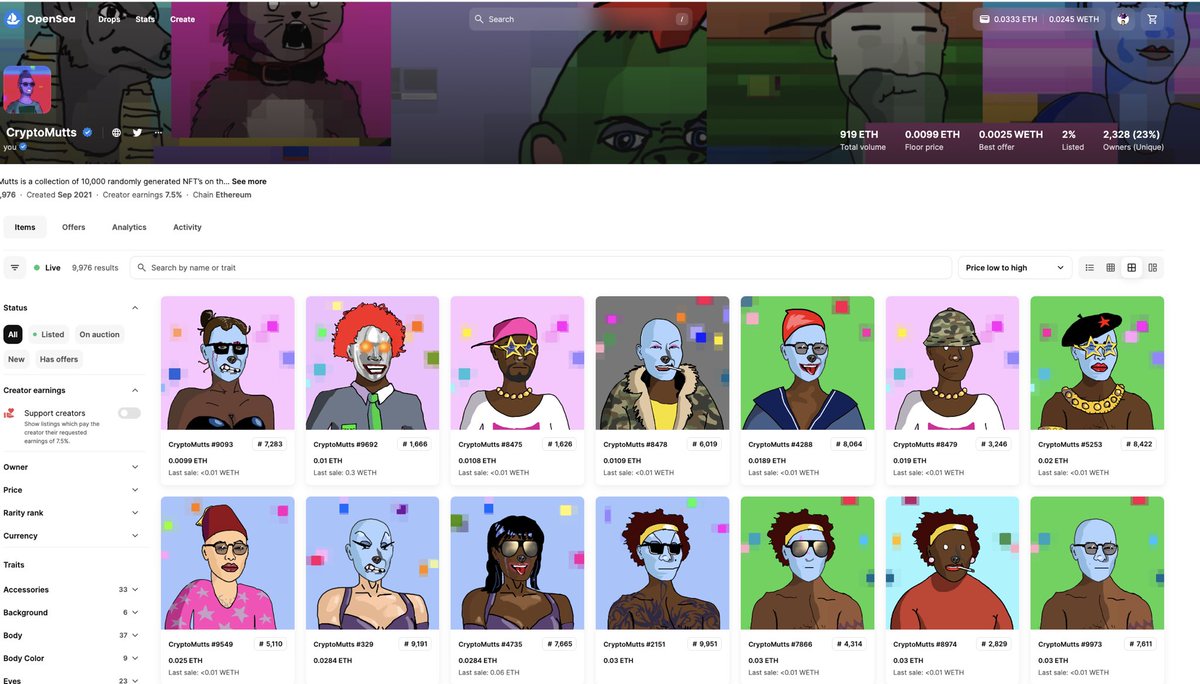The width and height of the screenshot is (1200, 684).
Task: Open CryptoMutts #9093 title link
Action: [201, 444]
